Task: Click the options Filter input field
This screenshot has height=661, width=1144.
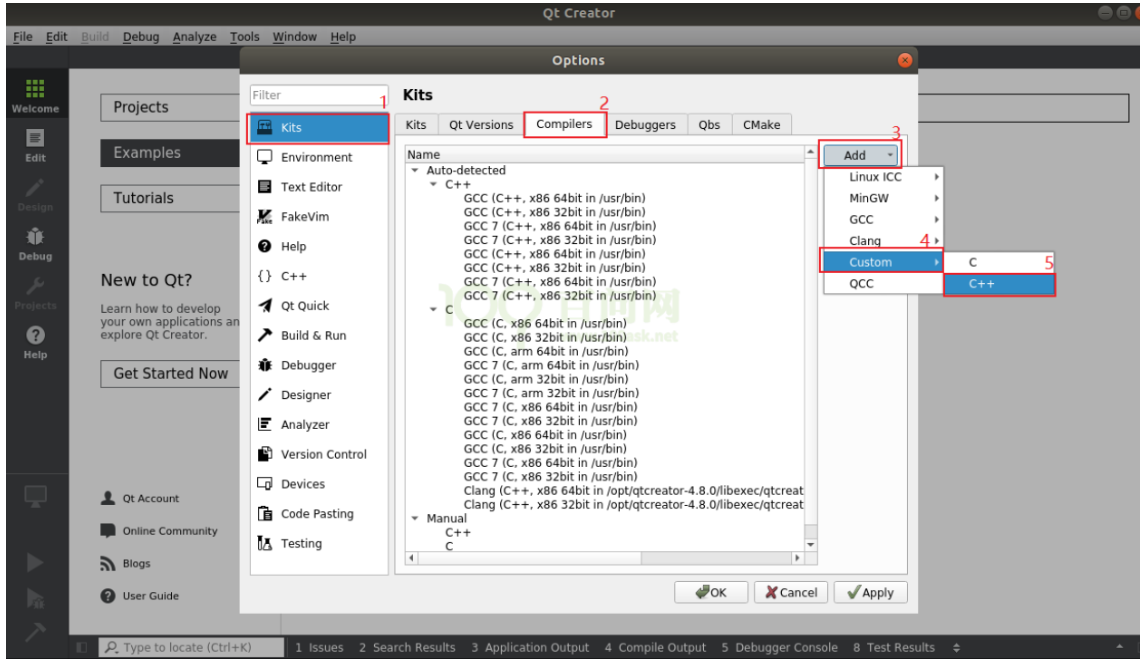Action: pyautogui.click(x=318, y=95)
